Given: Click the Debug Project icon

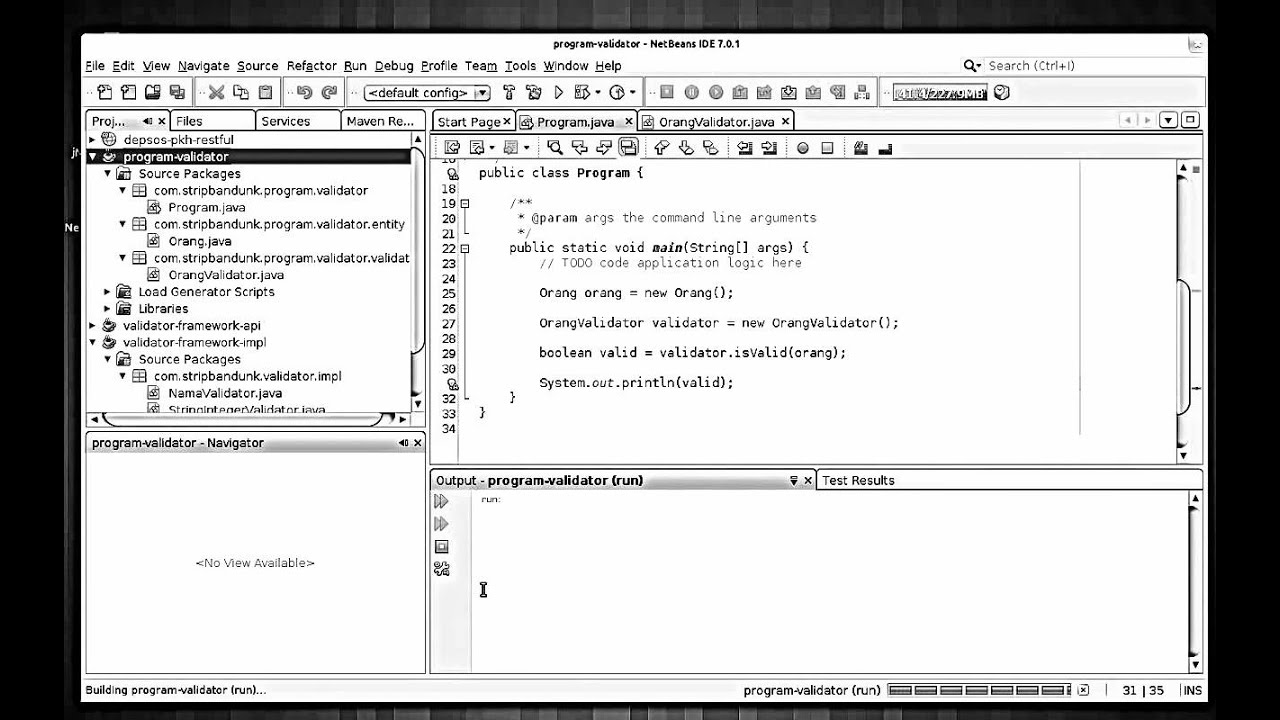Looking at the screenshot, I should pyautogui.click(x=583, y=92).
